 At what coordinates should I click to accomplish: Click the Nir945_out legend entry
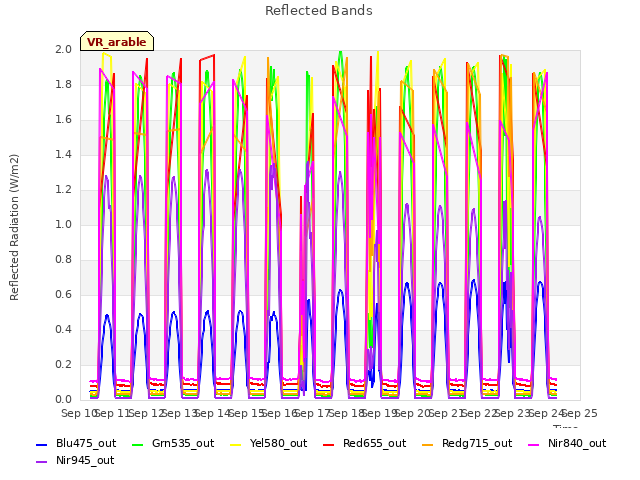tap(75, 460)
